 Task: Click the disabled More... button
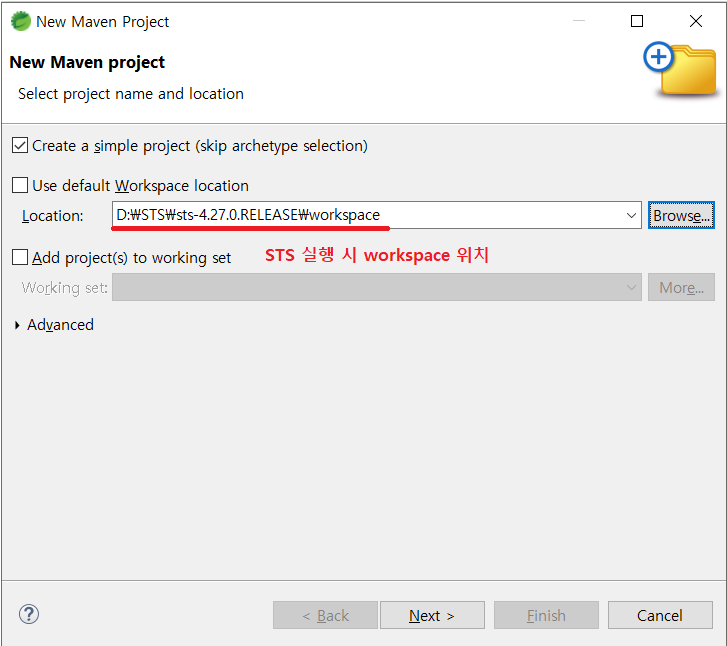pyautogui.click(x=681, y=288)
